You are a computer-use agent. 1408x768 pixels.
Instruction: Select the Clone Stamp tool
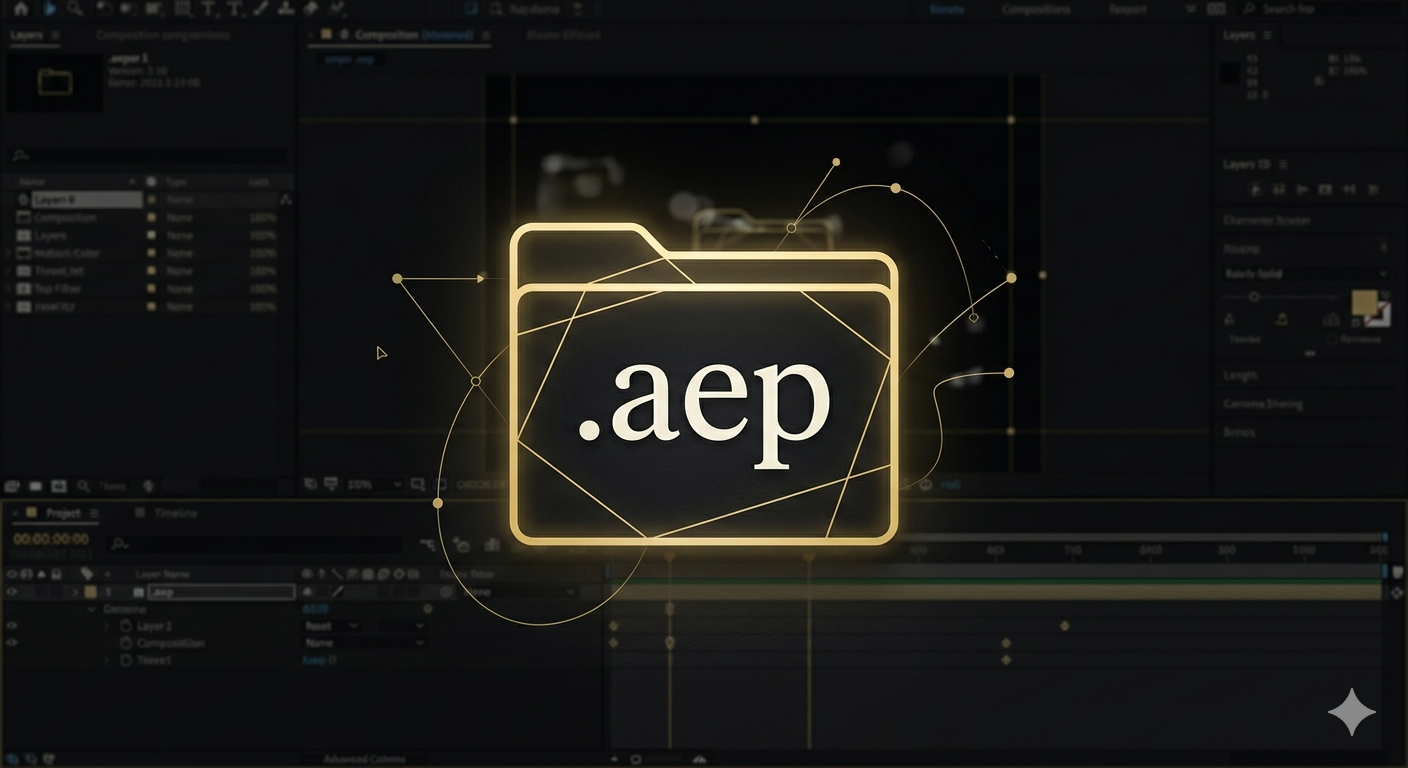(x=286, y=9)
